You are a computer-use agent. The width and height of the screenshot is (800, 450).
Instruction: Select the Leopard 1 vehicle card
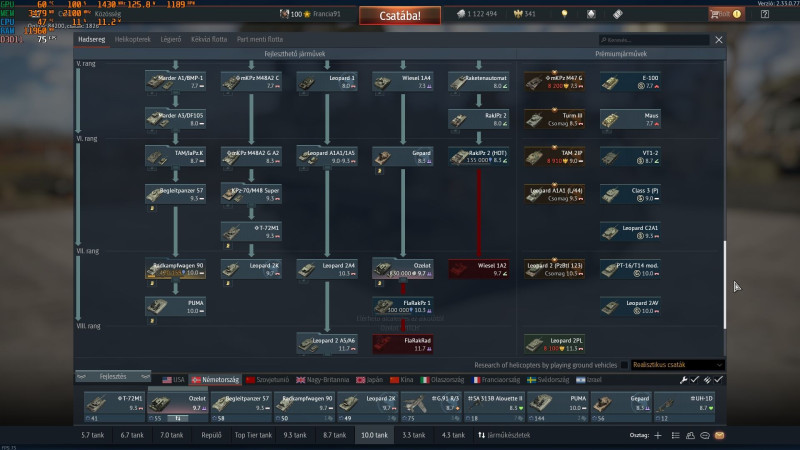(327, 81)
